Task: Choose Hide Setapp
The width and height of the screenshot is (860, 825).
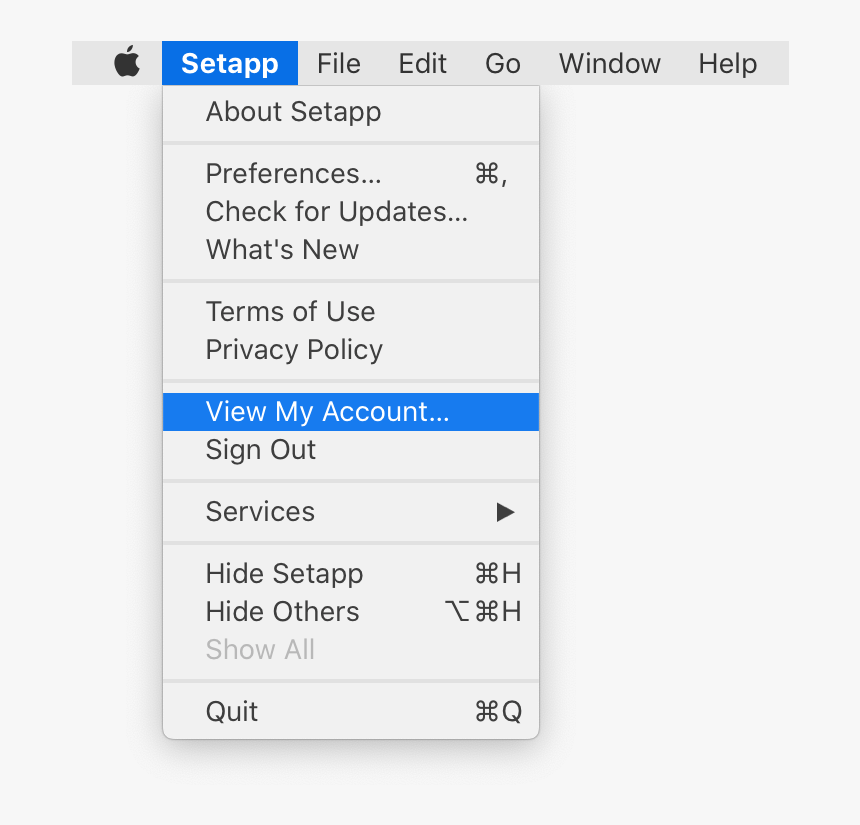Action: click(x=284, y=574)
